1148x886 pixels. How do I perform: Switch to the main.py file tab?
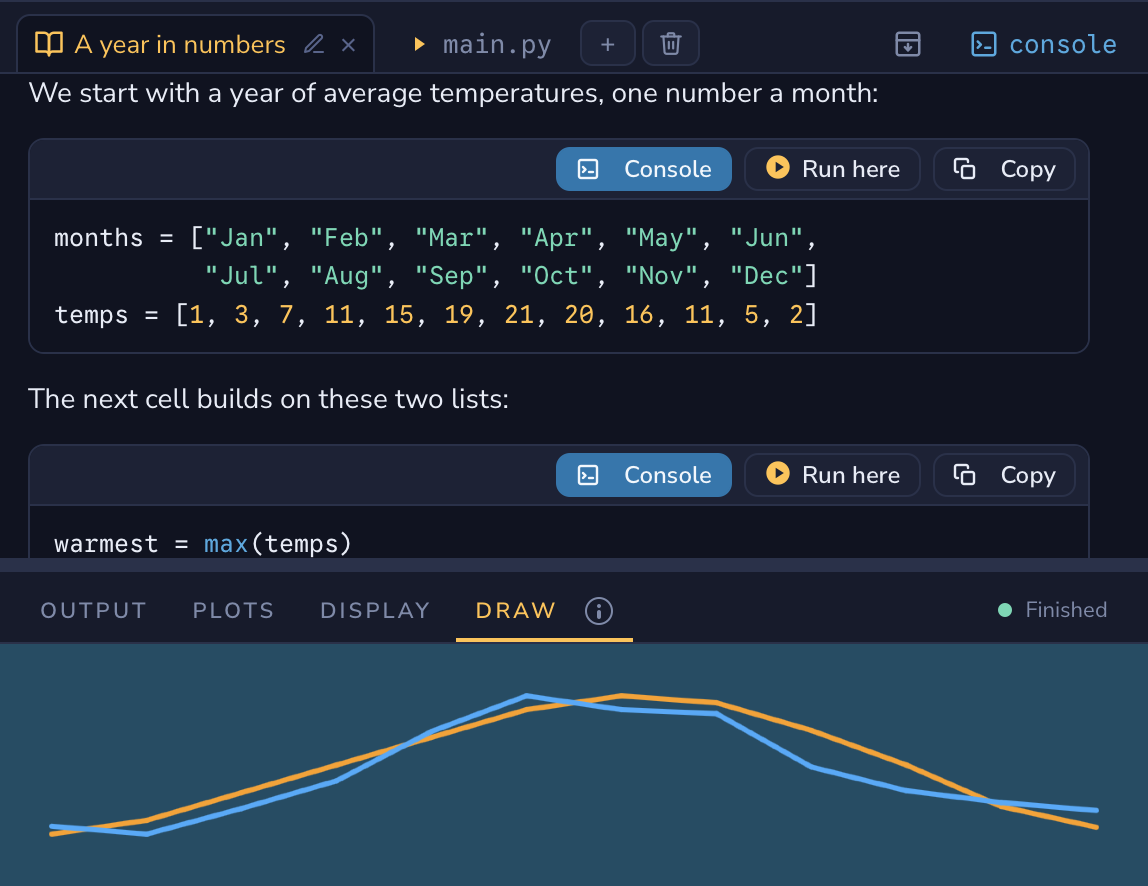[x=496, y=45]
